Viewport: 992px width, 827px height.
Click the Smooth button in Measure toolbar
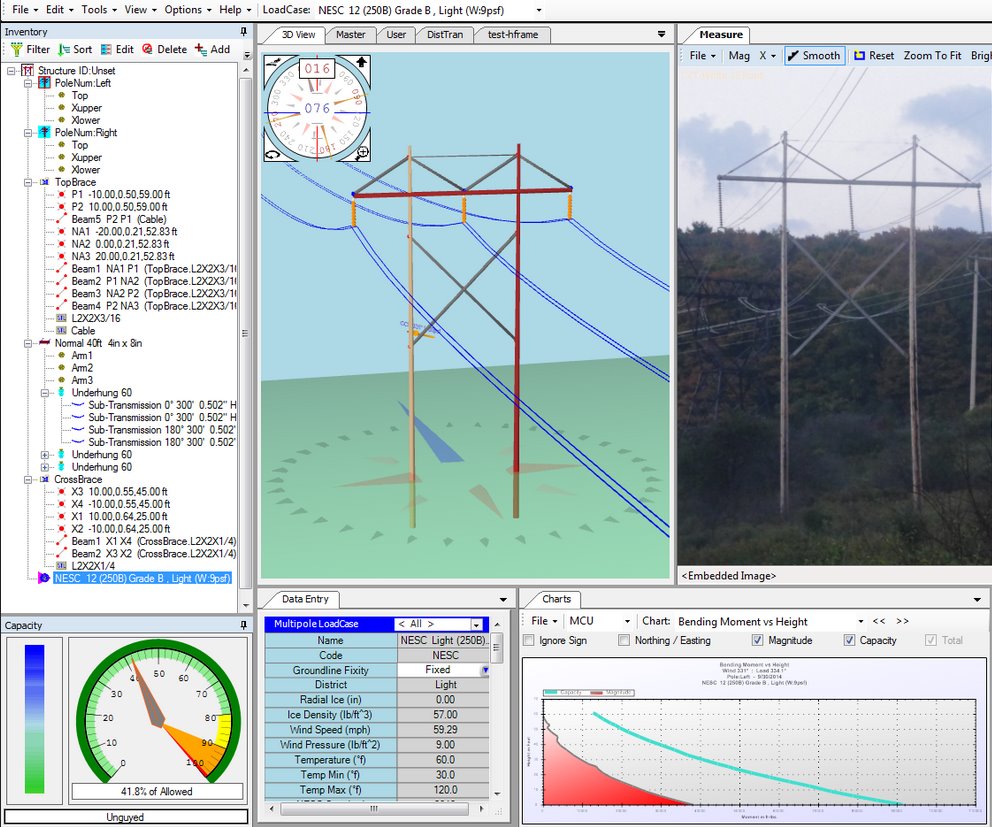813,56
